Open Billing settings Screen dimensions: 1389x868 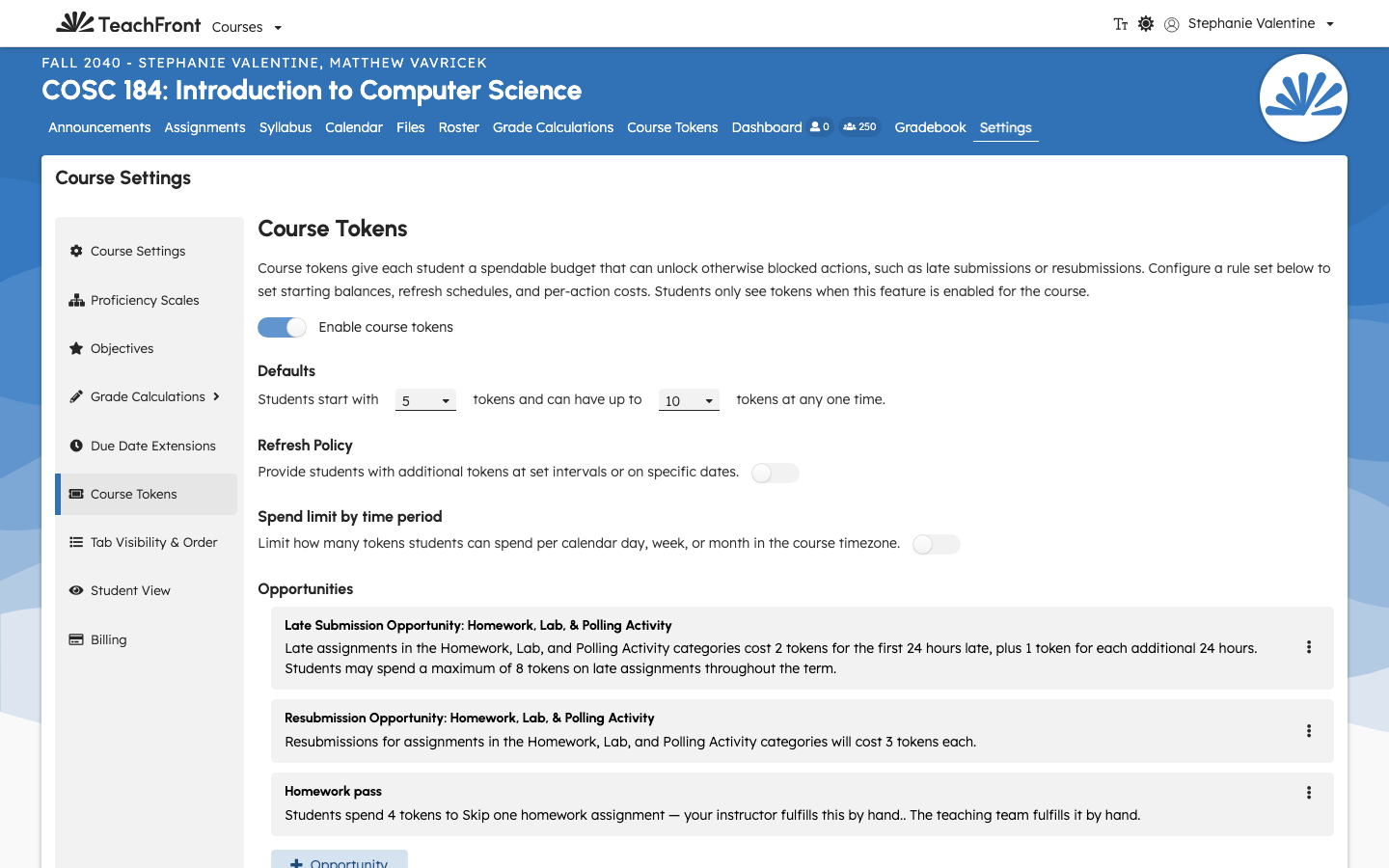click(147, 639)
